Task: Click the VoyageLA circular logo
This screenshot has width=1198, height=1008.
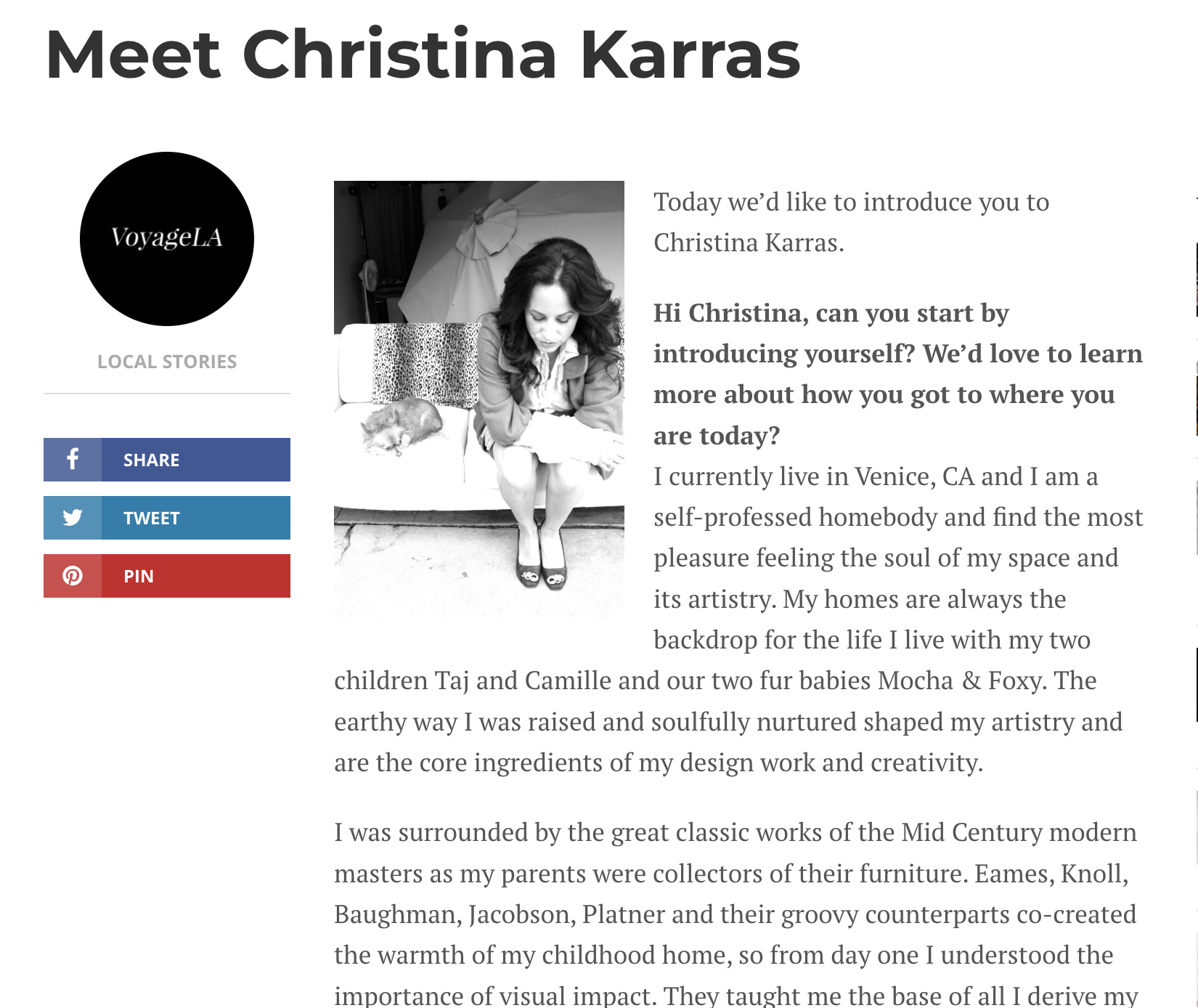Action: 167,239
